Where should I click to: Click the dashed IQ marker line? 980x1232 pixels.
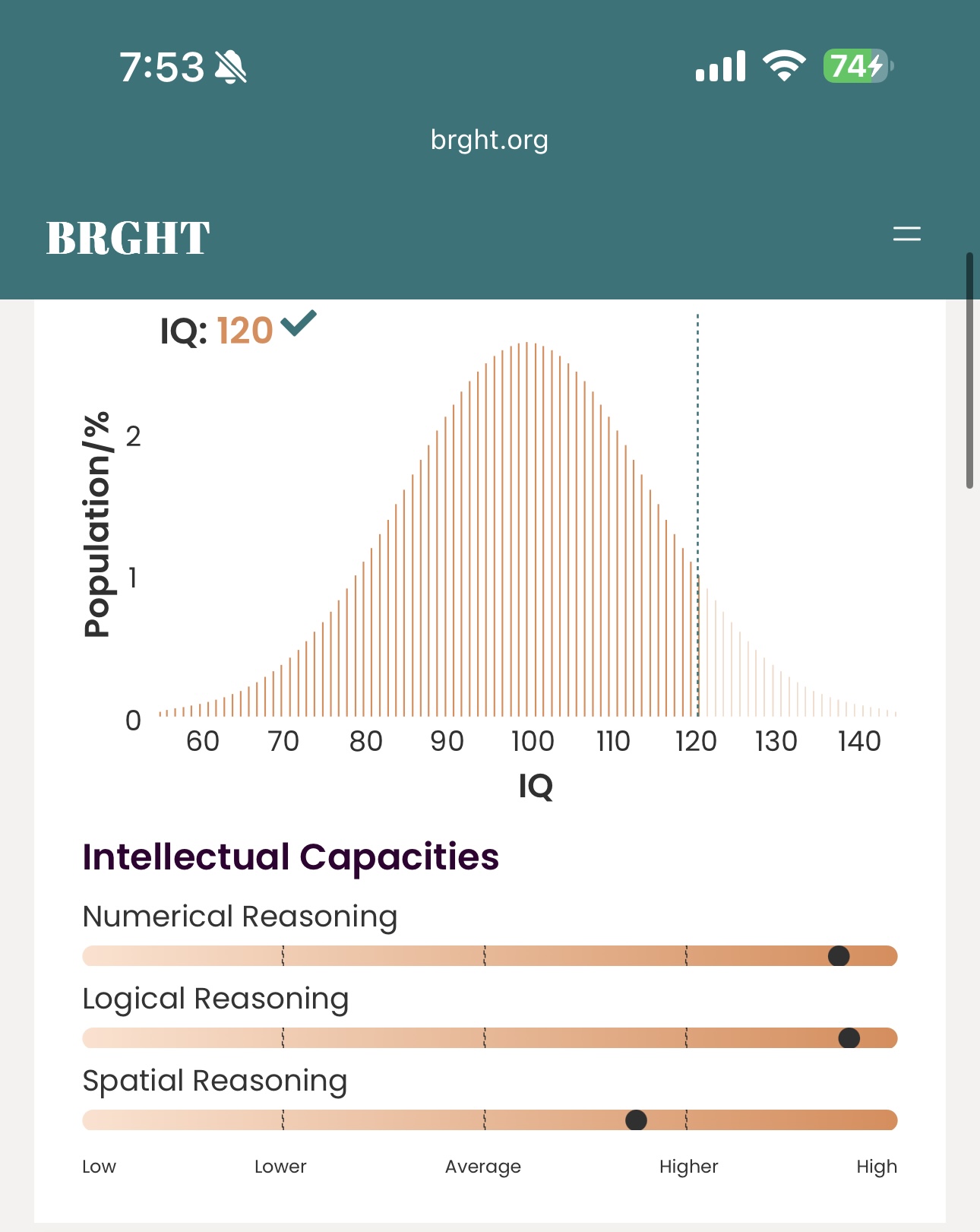coord(697,515)
